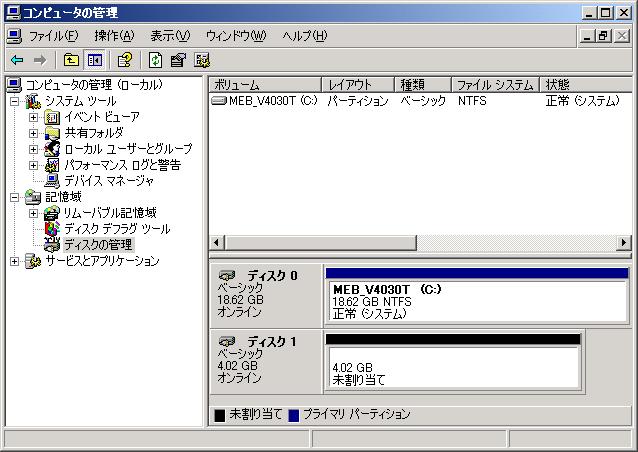
Task: Click the Properties toolbar icon
Action: coord(178,60)
